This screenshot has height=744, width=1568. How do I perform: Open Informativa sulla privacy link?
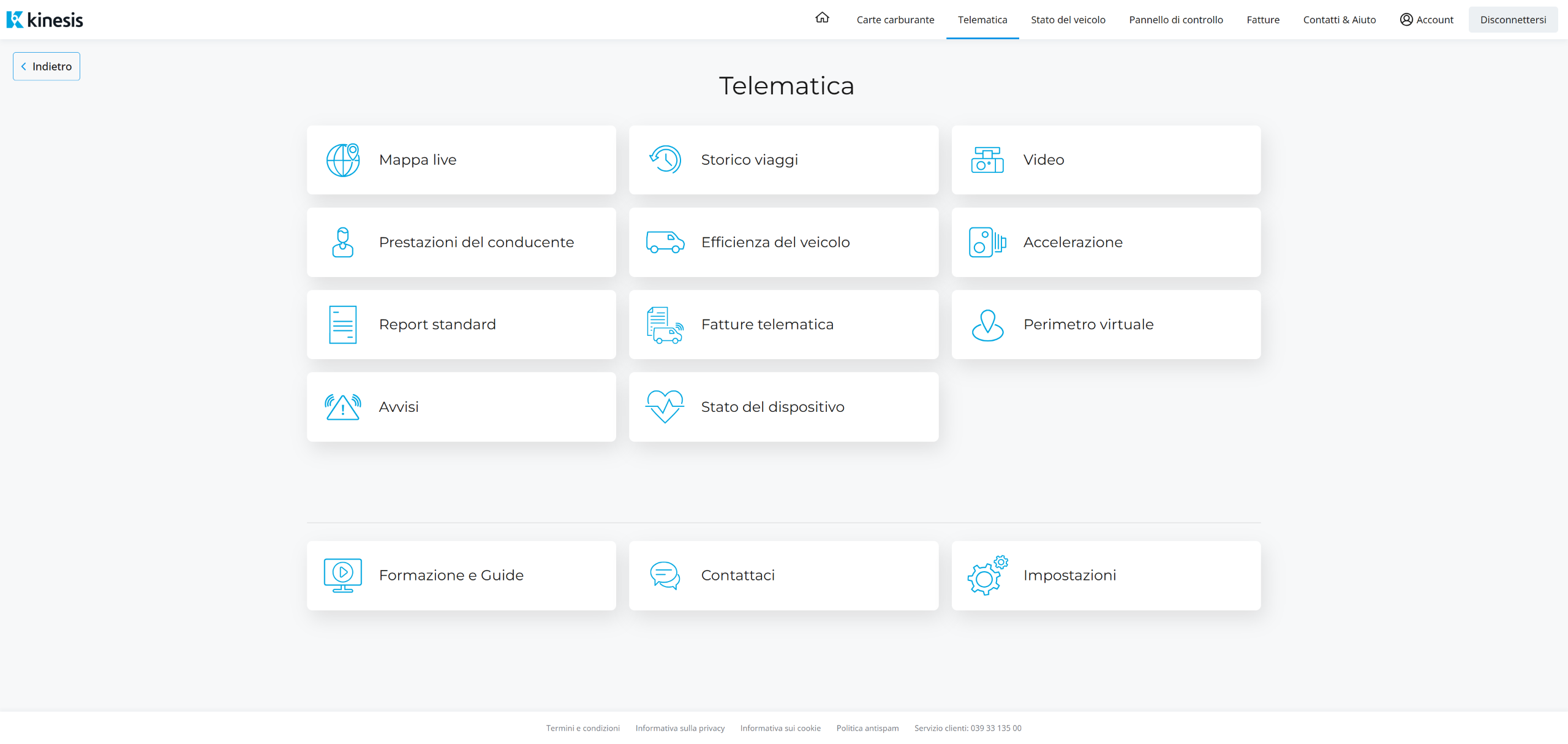(680, 728)
